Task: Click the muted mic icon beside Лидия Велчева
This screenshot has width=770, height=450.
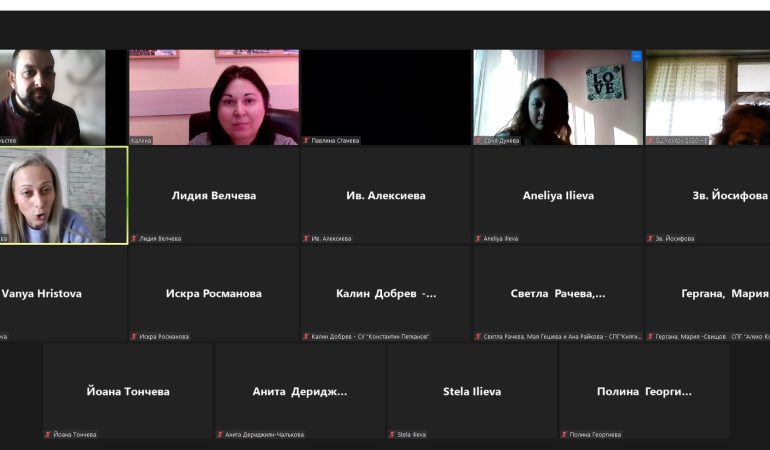Action: [134, 239]
